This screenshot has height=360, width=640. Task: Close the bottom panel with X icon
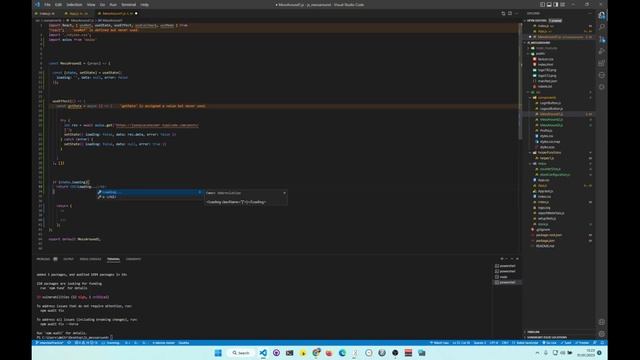point(517,258)
